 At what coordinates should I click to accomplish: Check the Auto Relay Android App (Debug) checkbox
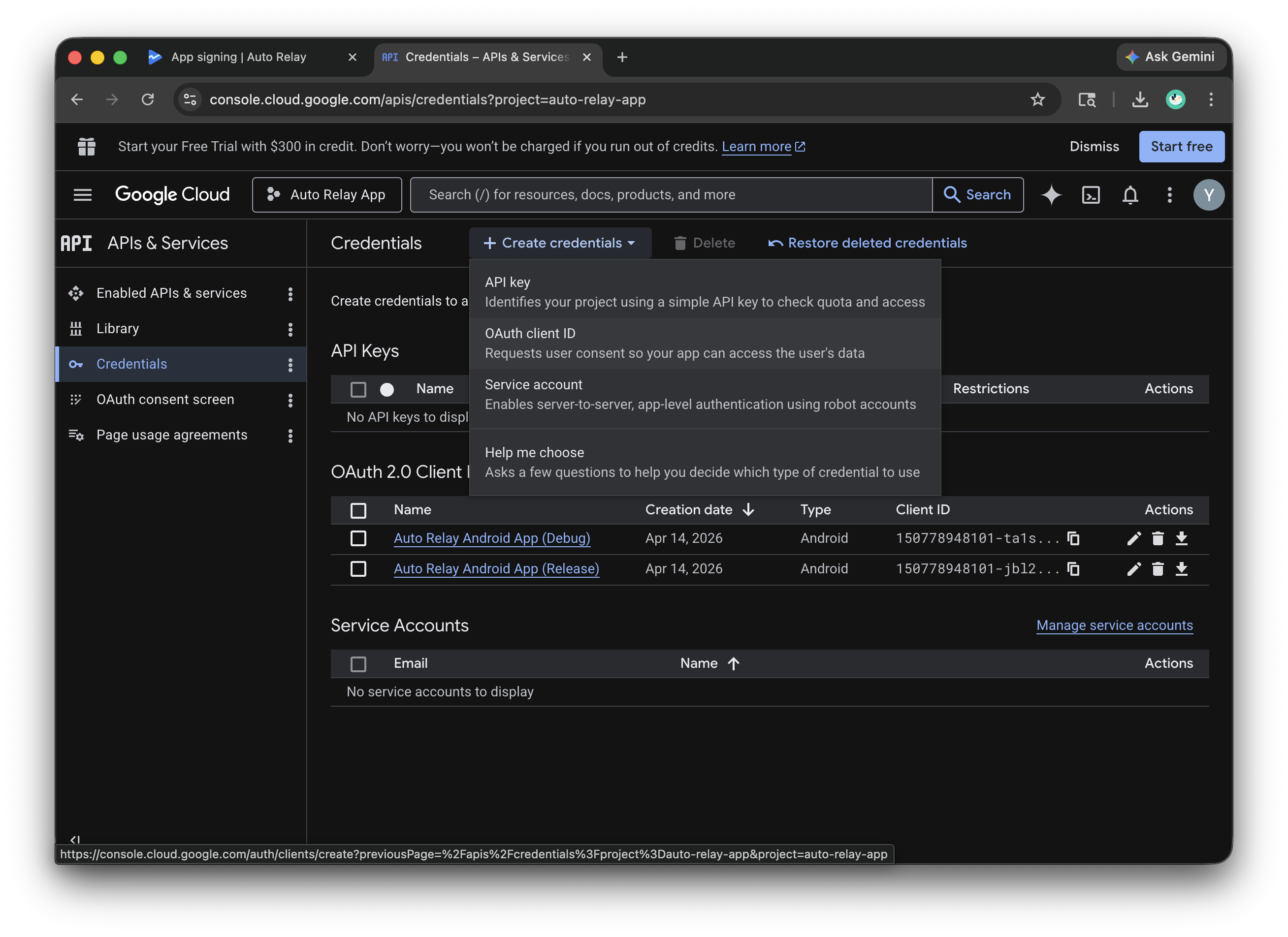coord(358,538)
